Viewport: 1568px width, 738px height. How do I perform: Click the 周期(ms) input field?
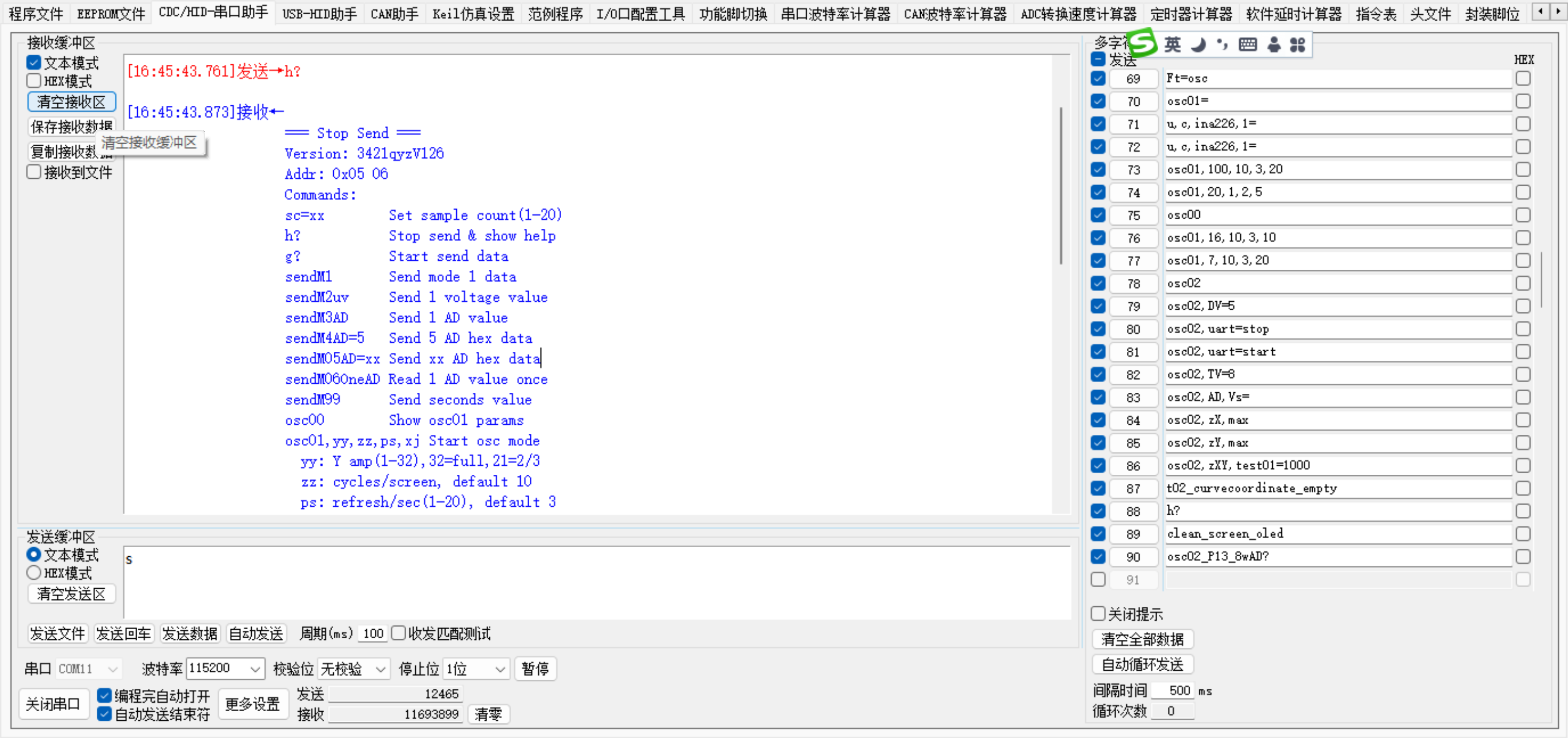[x=373, y=634]
